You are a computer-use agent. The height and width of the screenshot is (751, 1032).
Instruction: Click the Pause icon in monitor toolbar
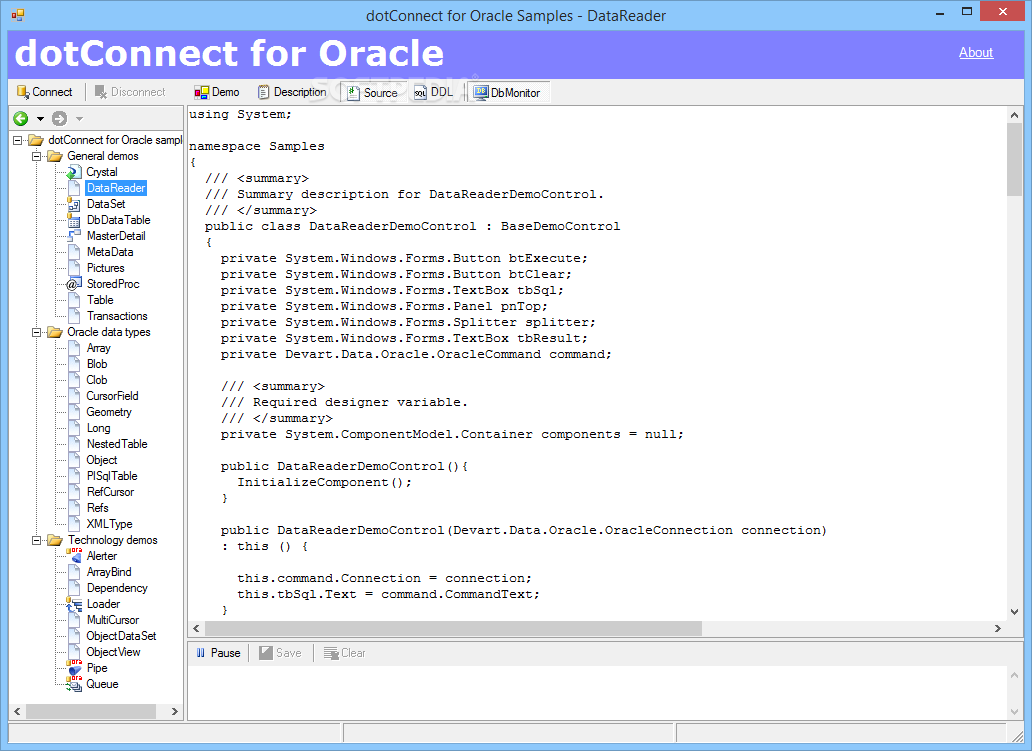tap(201, 653)
